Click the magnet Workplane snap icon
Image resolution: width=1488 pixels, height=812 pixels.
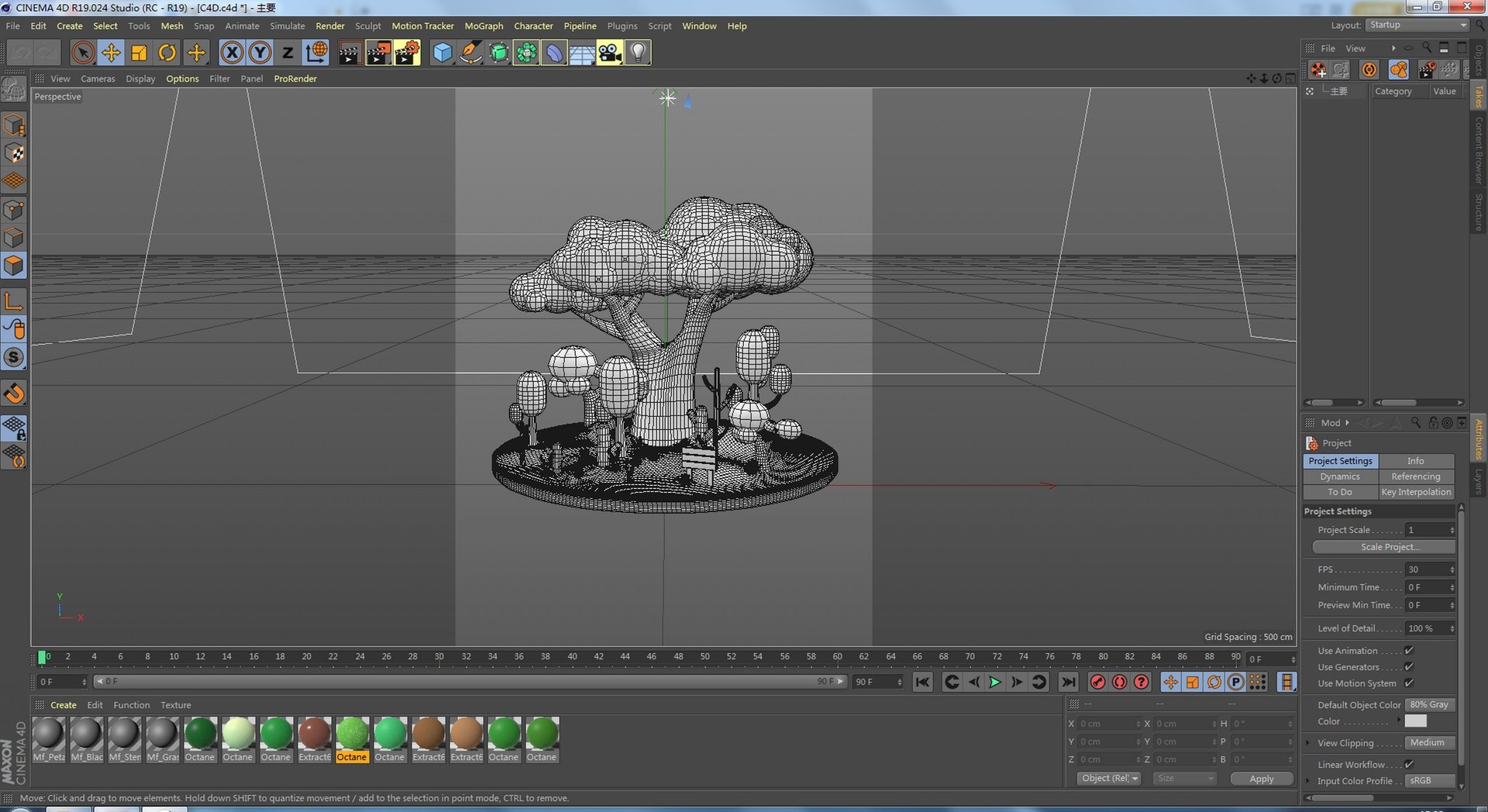pos(14,394)
